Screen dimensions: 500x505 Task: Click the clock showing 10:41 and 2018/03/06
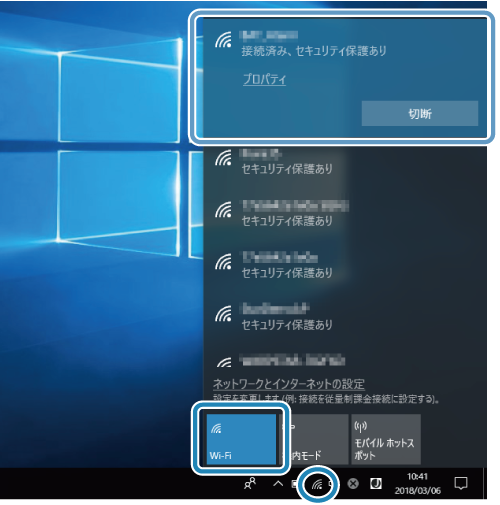point(417,483)
